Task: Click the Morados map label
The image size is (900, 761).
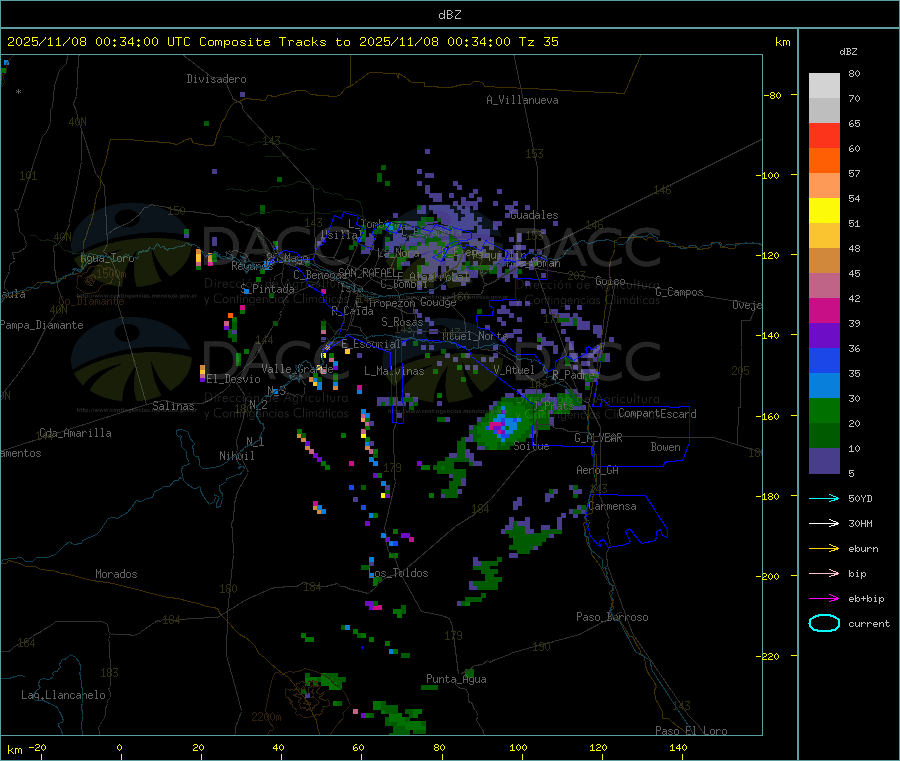Action: coord(116,574)
